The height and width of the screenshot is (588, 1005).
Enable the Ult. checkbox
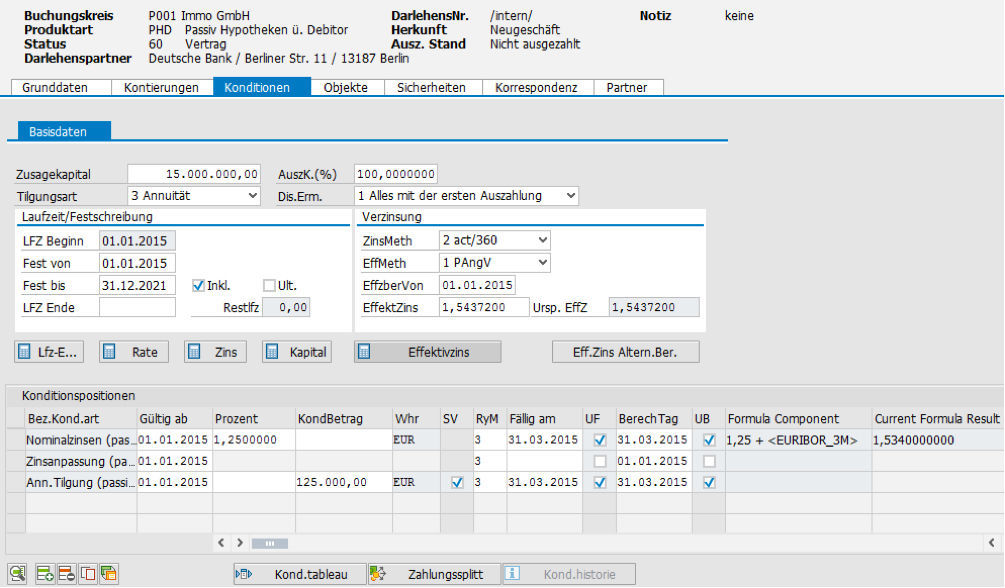269,285
